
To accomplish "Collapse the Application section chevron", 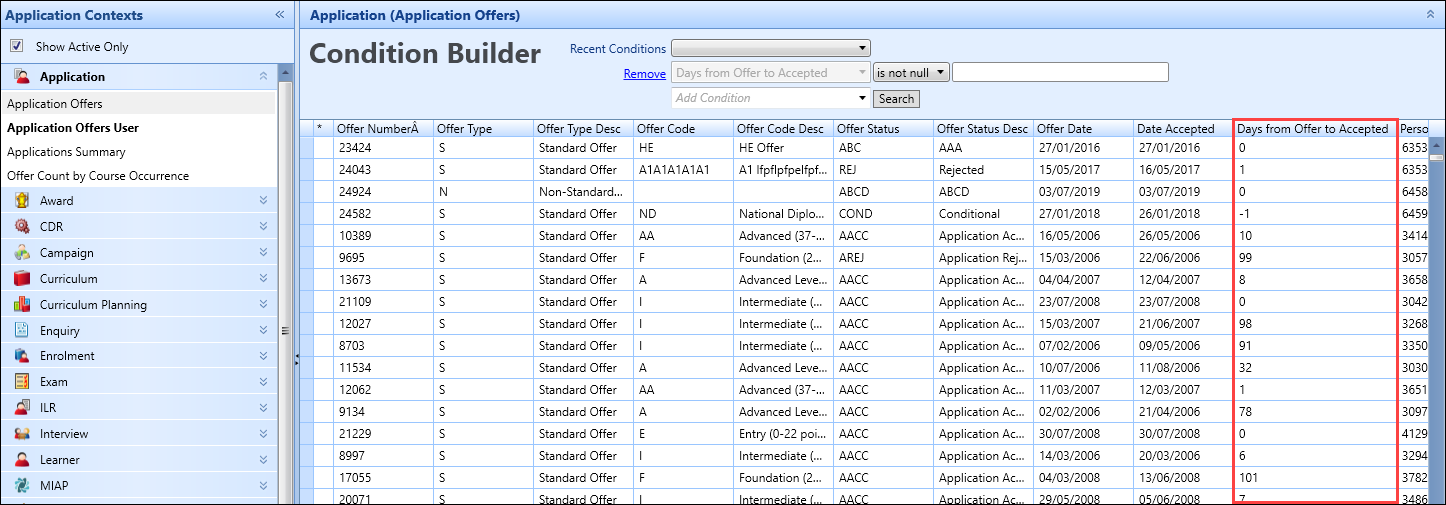I will (x=263, y=77).
